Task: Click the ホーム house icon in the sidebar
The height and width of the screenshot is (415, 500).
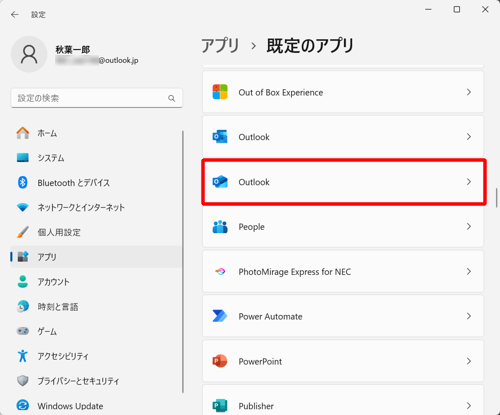Action: [23, 133]
